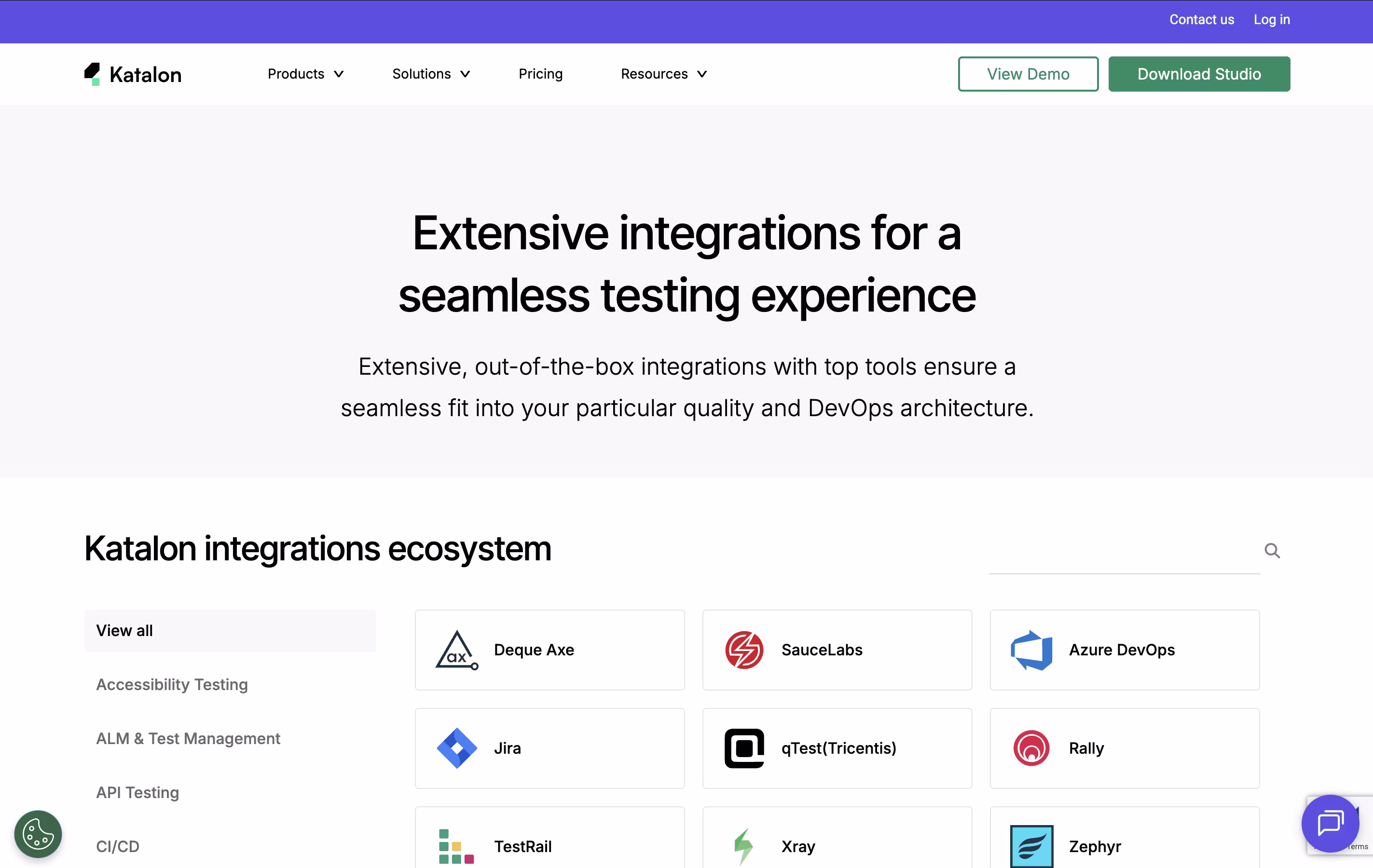Open the cookie preferences icon

click(38, 834)
